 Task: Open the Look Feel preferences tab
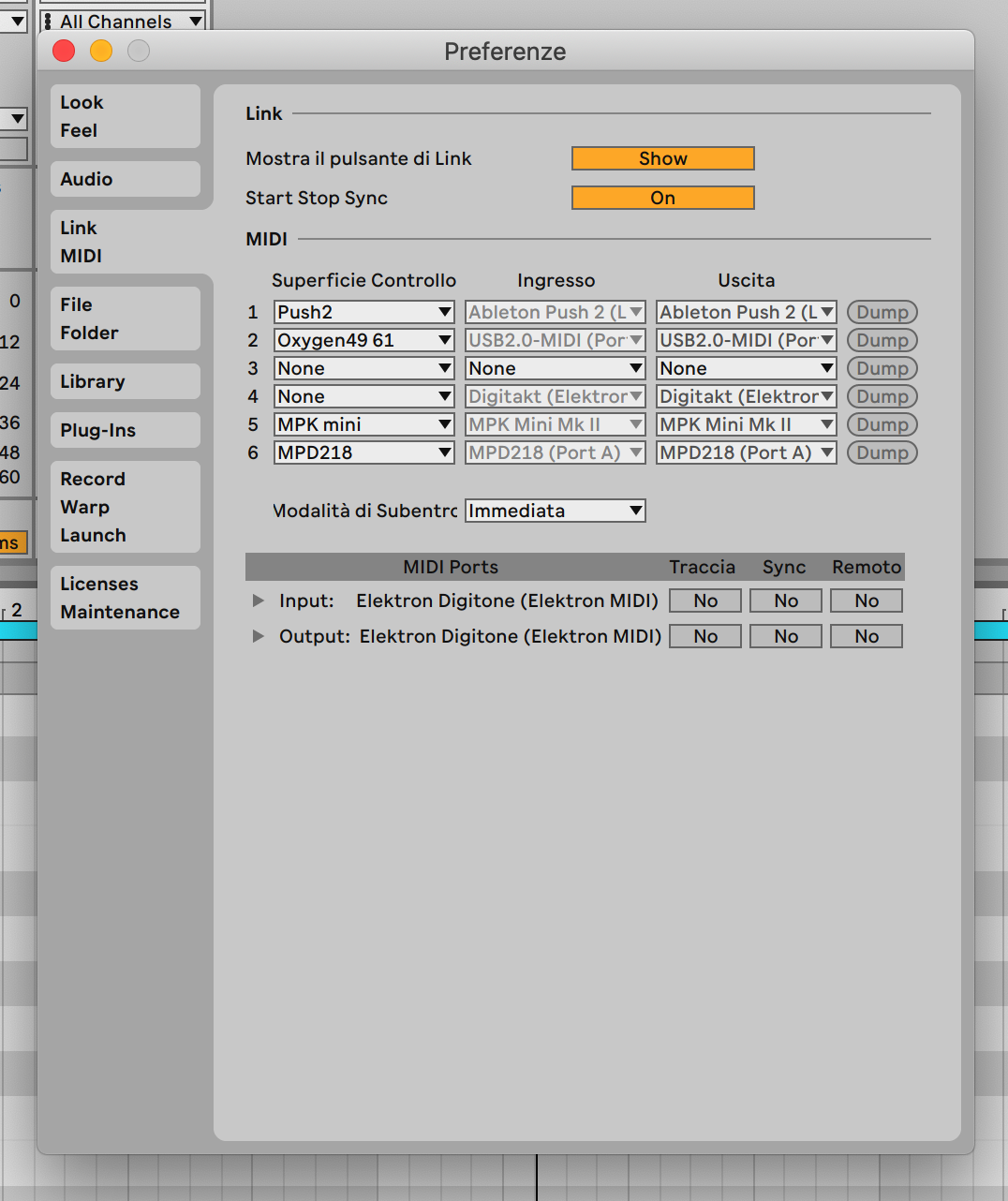tap(125, 116)
